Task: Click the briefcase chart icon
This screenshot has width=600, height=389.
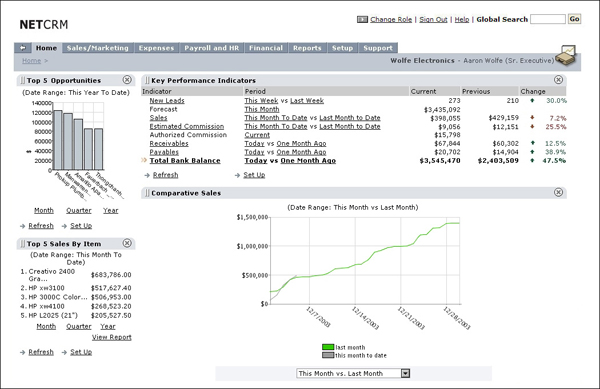Action: [566, 56]
